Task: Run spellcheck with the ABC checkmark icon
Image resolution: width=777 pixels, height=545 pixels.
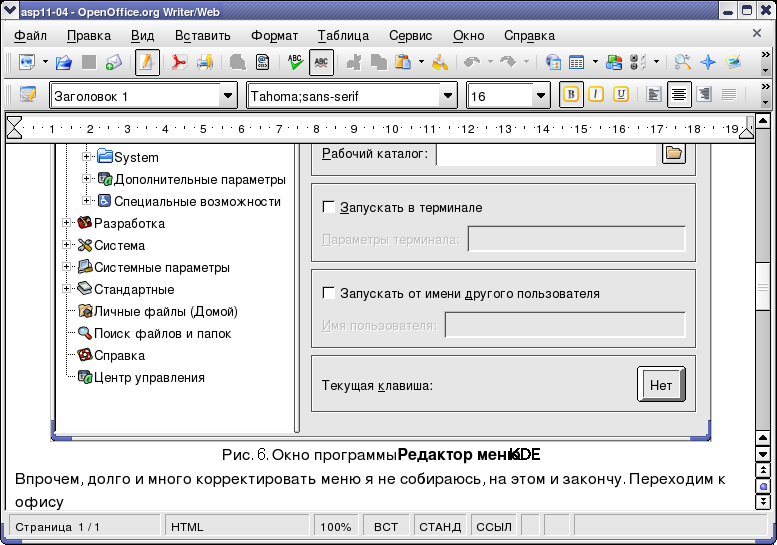Action: coord(295,62)
